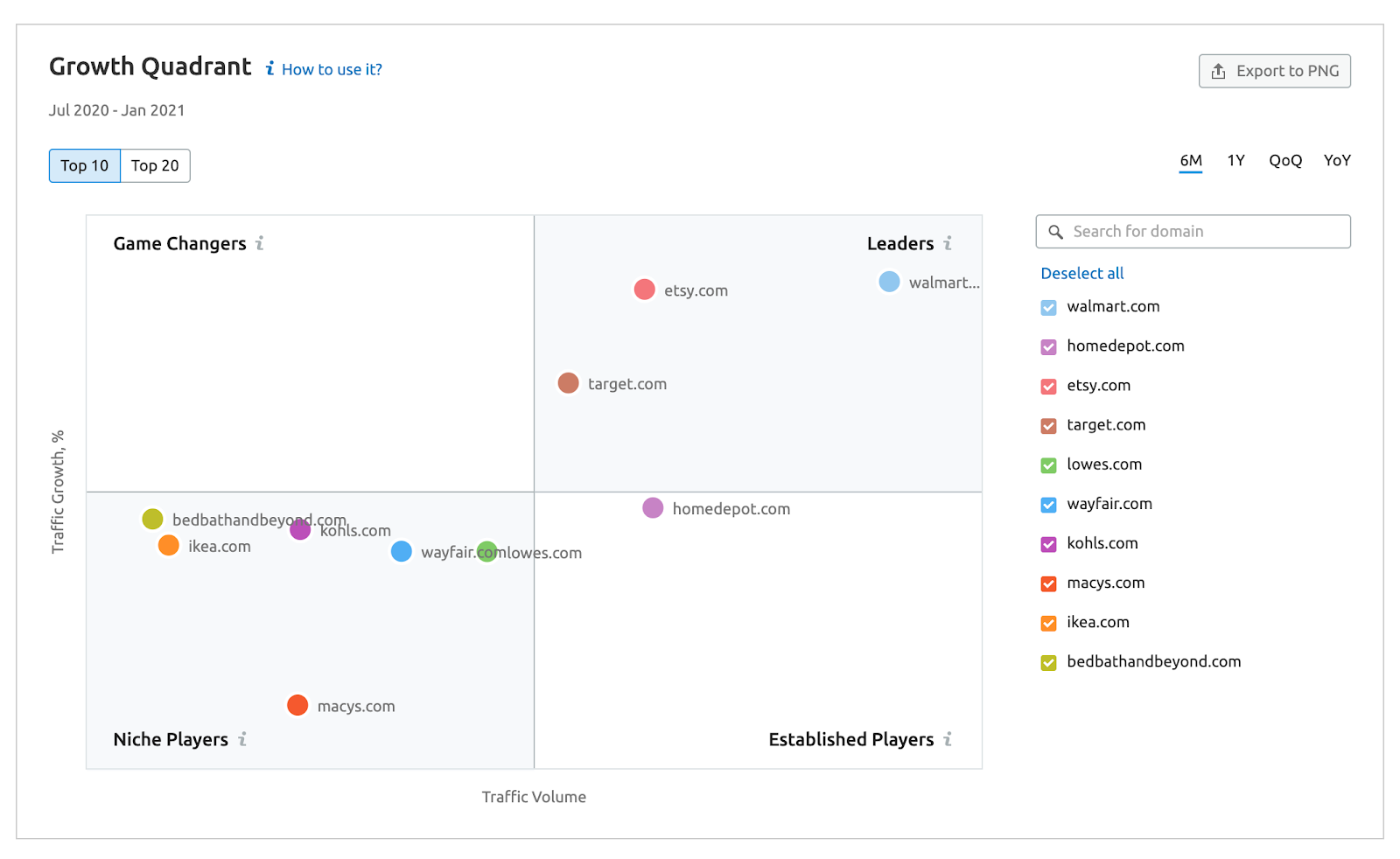Click the etsy.com label in chart
The height and width of the screenshot is (859, 1400).
(696, 290)
